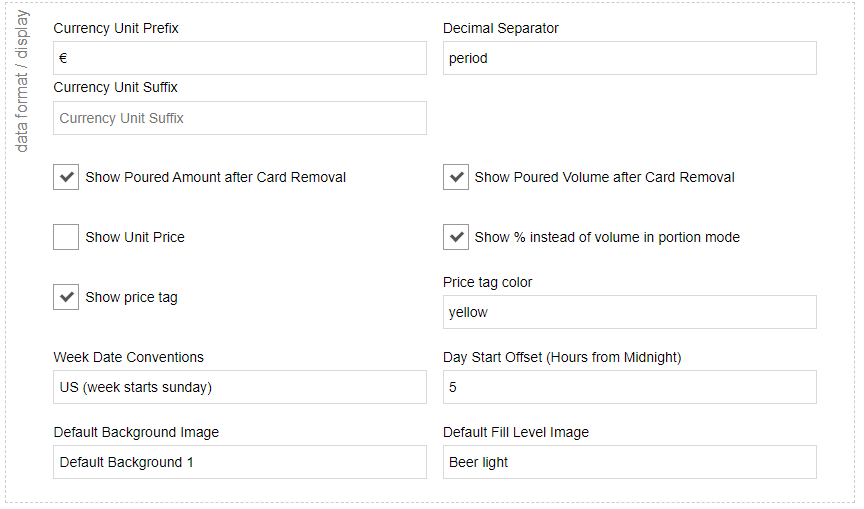Click the 'Week Date Conventions' field label
Screen dimensions: 864x509
pyautogui.click(x=128, y=357)
